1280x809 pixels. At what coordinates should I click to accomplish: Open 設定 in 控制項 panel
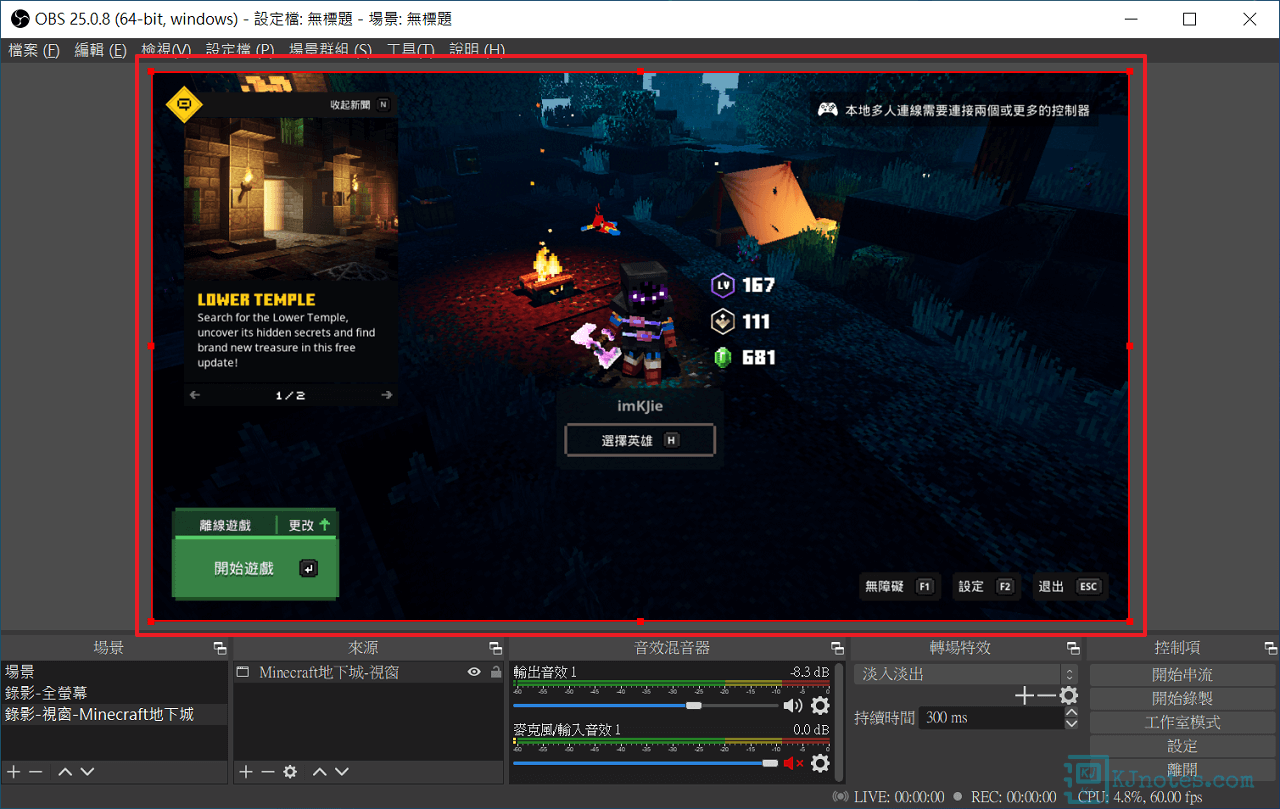coord(1182,746)
